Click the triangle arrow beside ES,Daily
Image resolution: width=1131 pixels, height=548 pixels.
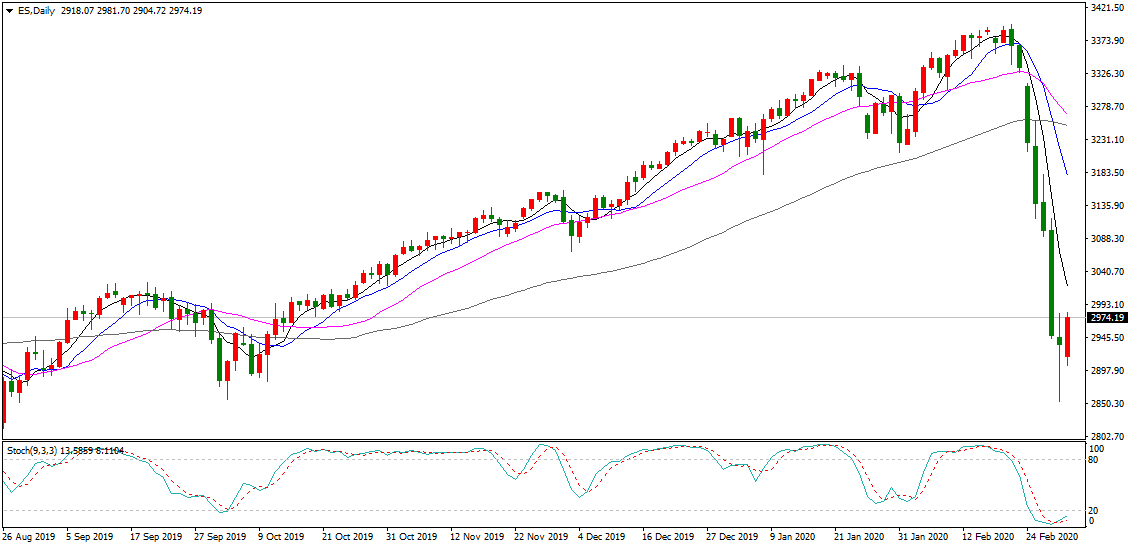10,11
